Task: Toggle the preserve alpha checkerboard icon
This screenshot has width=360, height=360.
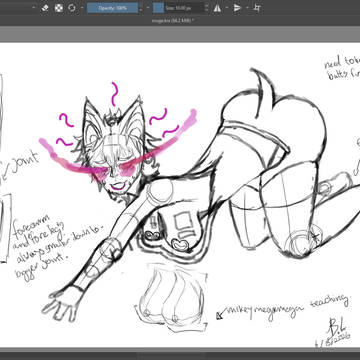Action: [59, 8]
